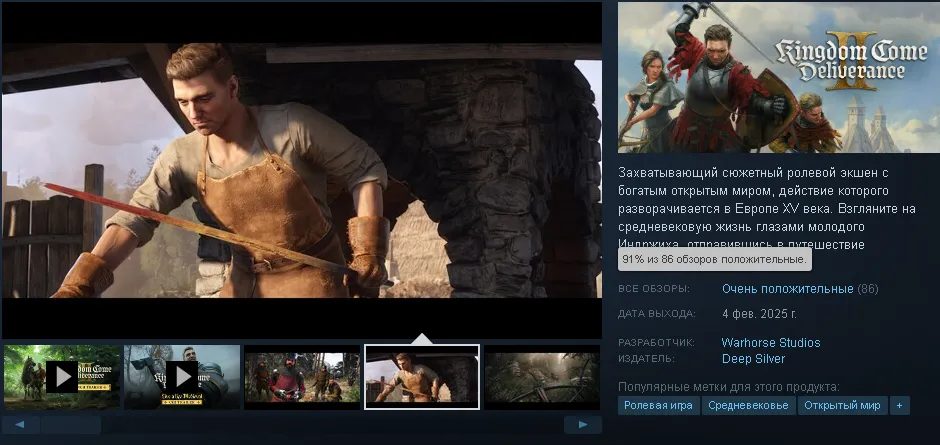Click the review count '(86)'
The height and width of the screenshot is (445, 940).
click(867, 289)
